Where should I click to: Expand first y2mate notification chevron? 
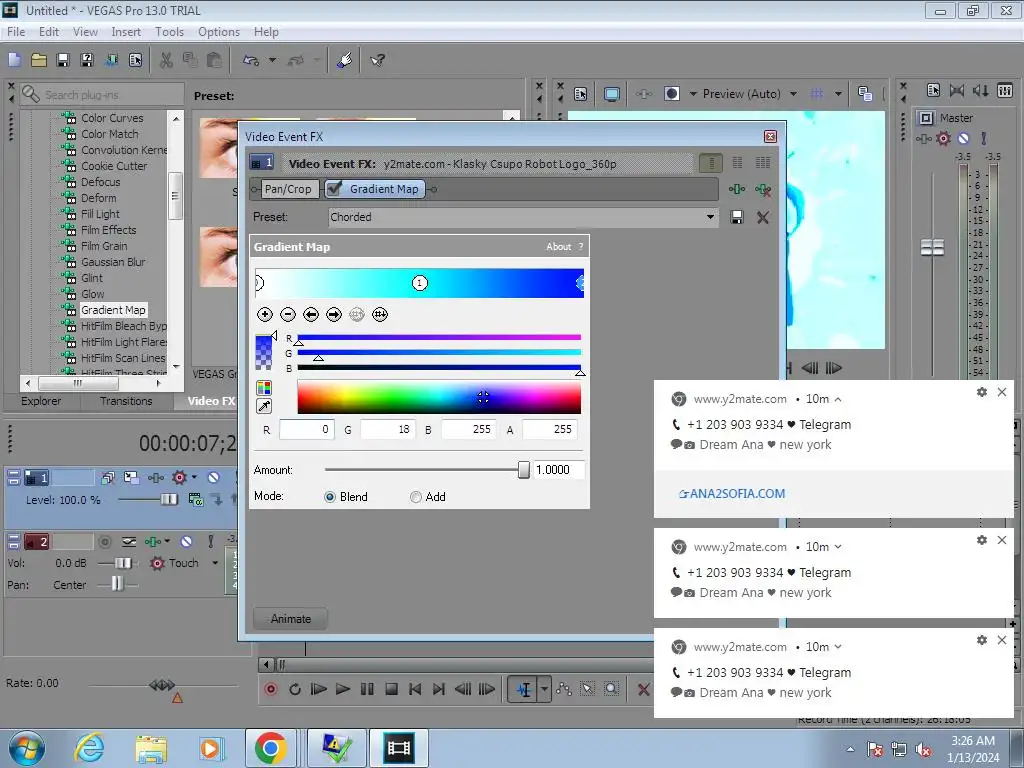[838, 399]
